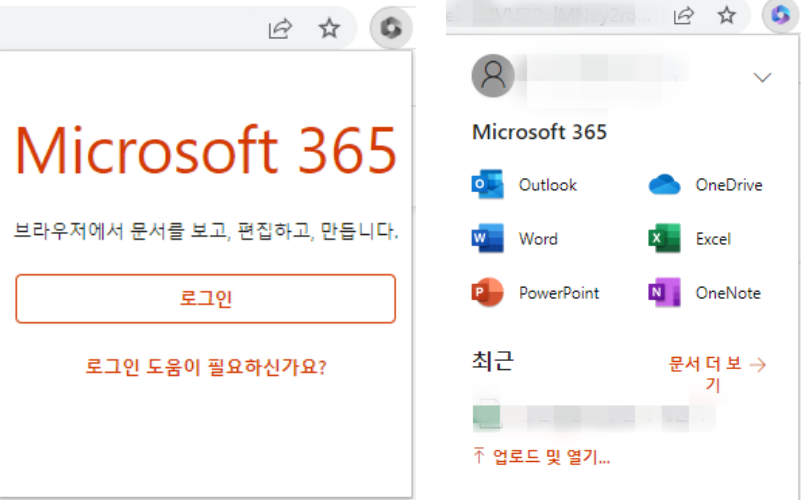This screenshot has width=801, height=500.
Task: Launch the OneNote app icon
Action: (x=664, y=293)
